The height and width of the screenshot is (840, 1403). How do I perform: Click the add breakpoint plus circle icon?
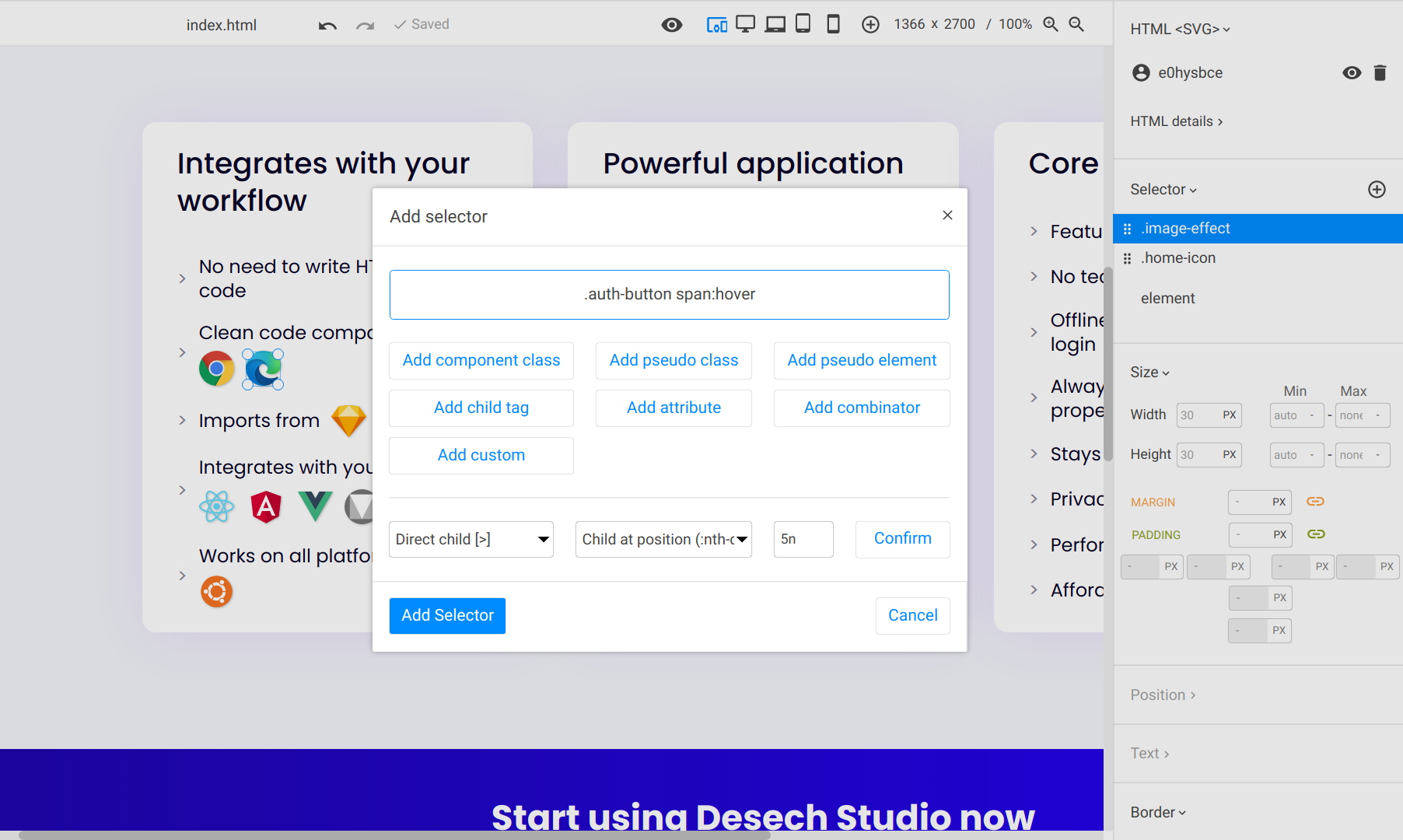coord(870,25)
